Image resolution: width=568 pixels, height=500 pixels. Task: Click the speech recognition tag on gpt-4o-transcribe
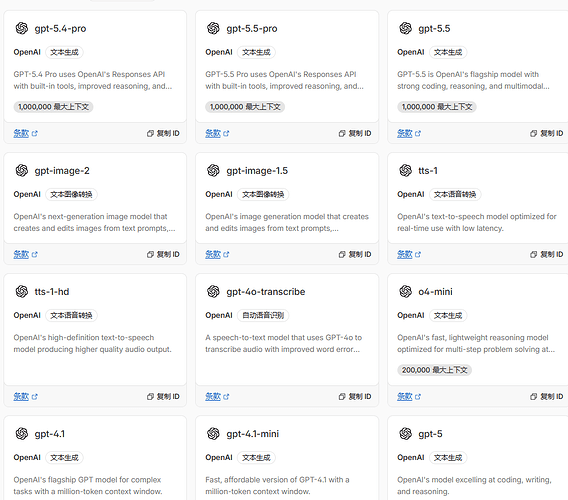click(263, 315)
